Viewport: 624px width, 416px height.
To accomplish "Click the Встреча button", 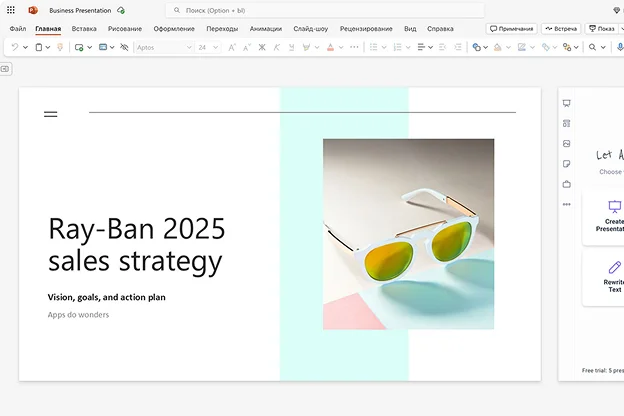I will click(561, 29).
